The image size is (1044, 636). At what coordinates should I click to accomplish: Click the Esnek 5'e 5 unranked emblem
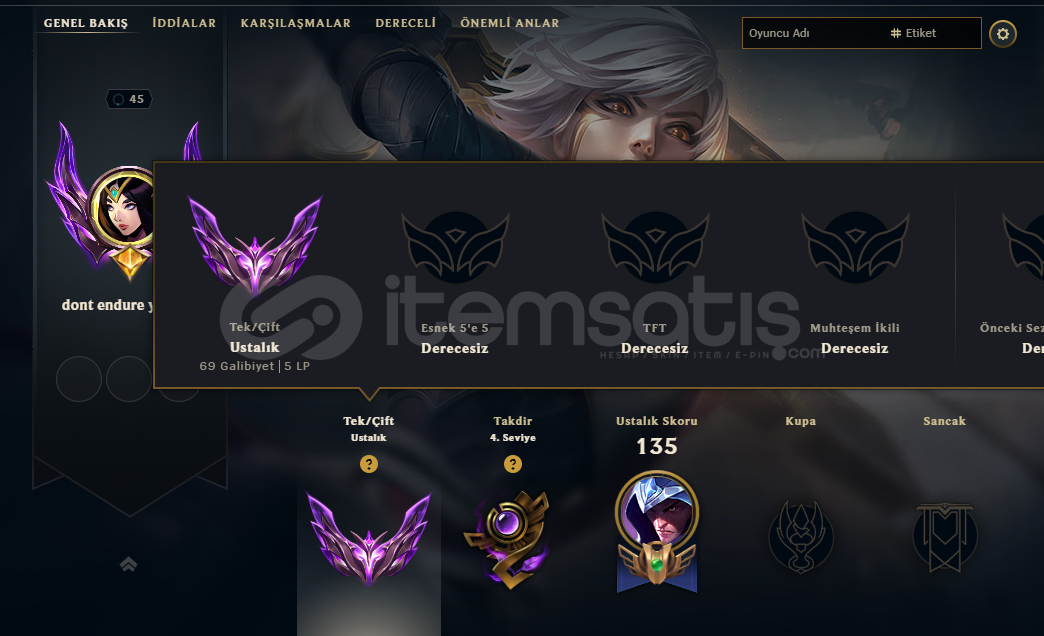(x=455, y=248)
